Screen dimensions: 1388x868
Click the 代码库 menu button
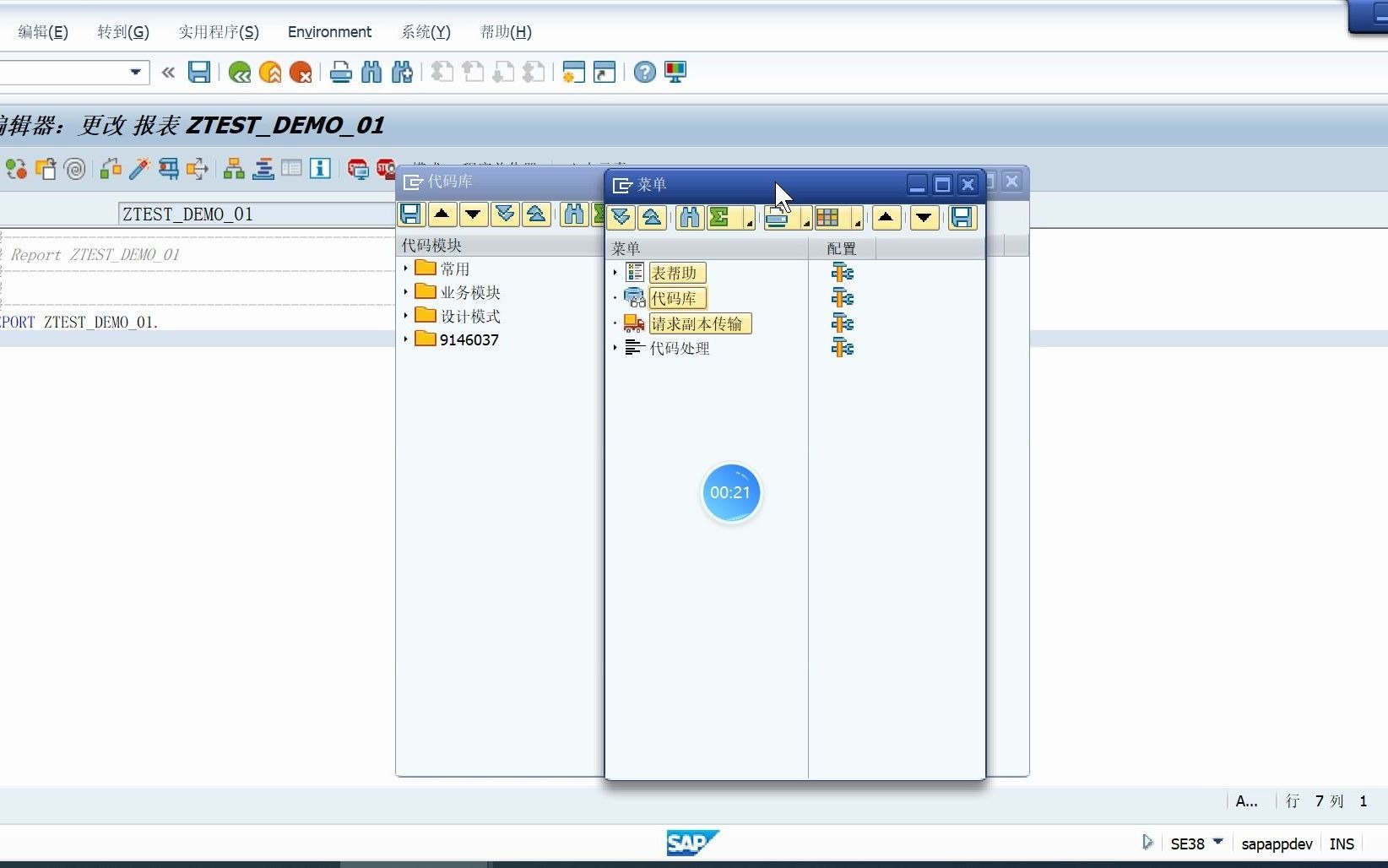677,298
